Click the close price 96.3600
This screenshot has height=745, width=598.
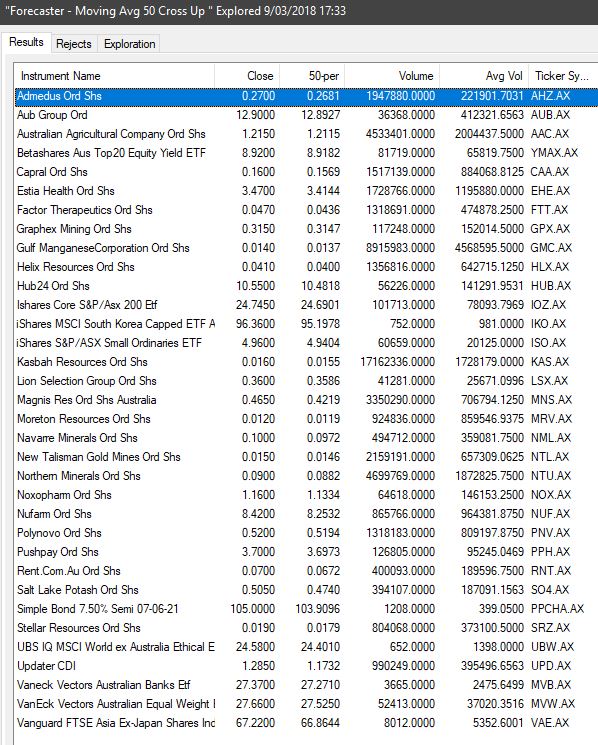[x=256, y=324]
